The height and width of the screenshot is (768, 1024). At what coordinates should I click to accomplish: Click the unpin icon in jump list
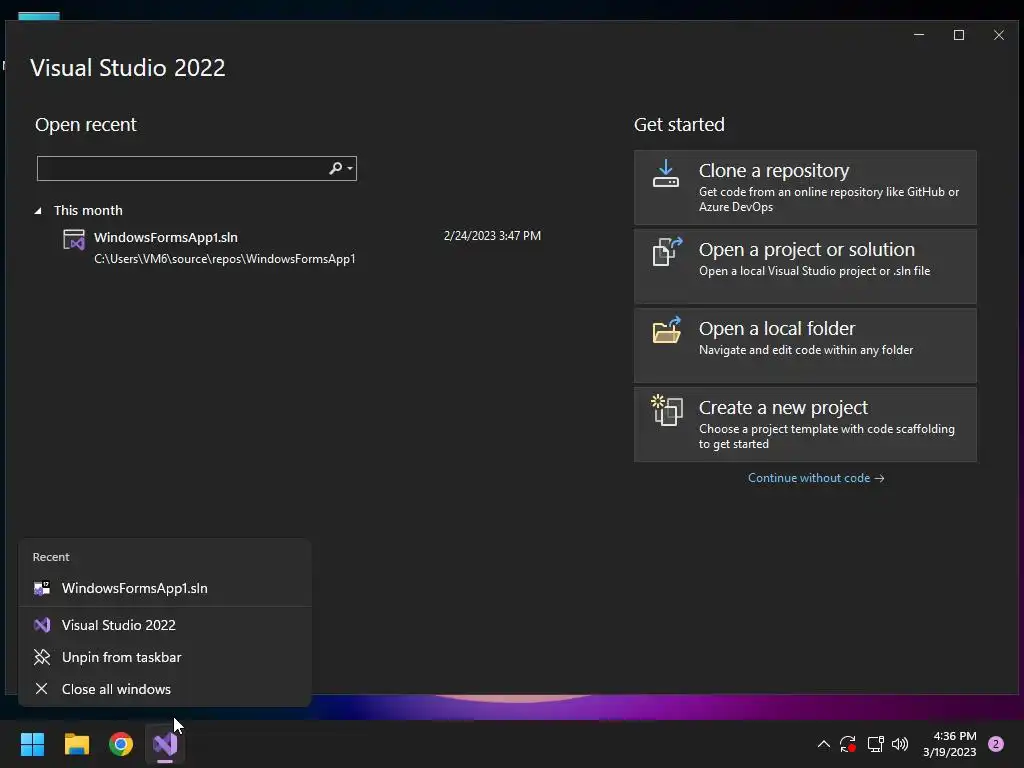coord(42,657)
